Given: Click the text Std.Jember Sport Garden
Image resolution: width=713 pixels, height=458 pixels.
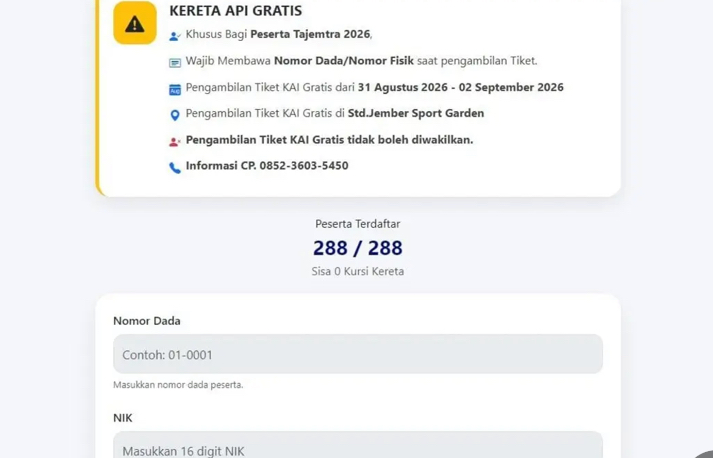Looking at the screenshot, I should point(416,113).
